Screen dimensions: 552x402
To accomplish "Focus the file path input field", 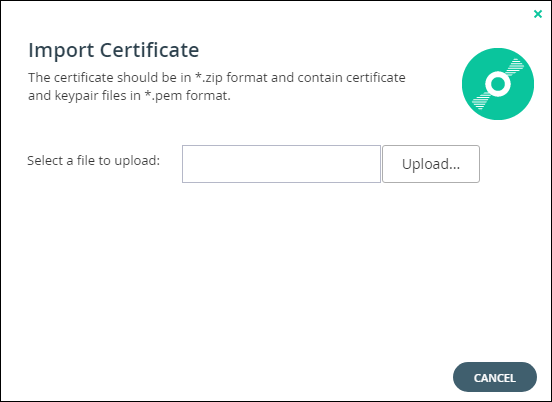I will (281, 164).
